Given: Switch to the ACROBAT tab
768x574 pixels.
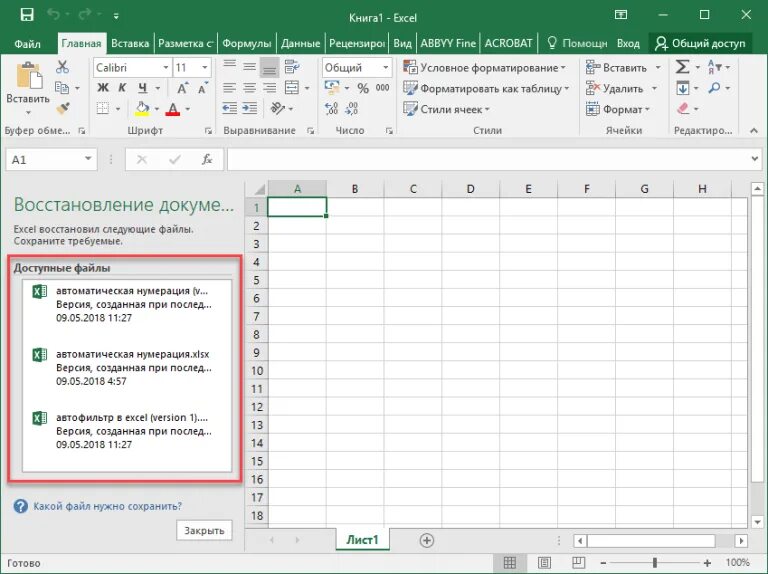Looking at the screenshot, I should pyautogui.click(x=508, y=44).
